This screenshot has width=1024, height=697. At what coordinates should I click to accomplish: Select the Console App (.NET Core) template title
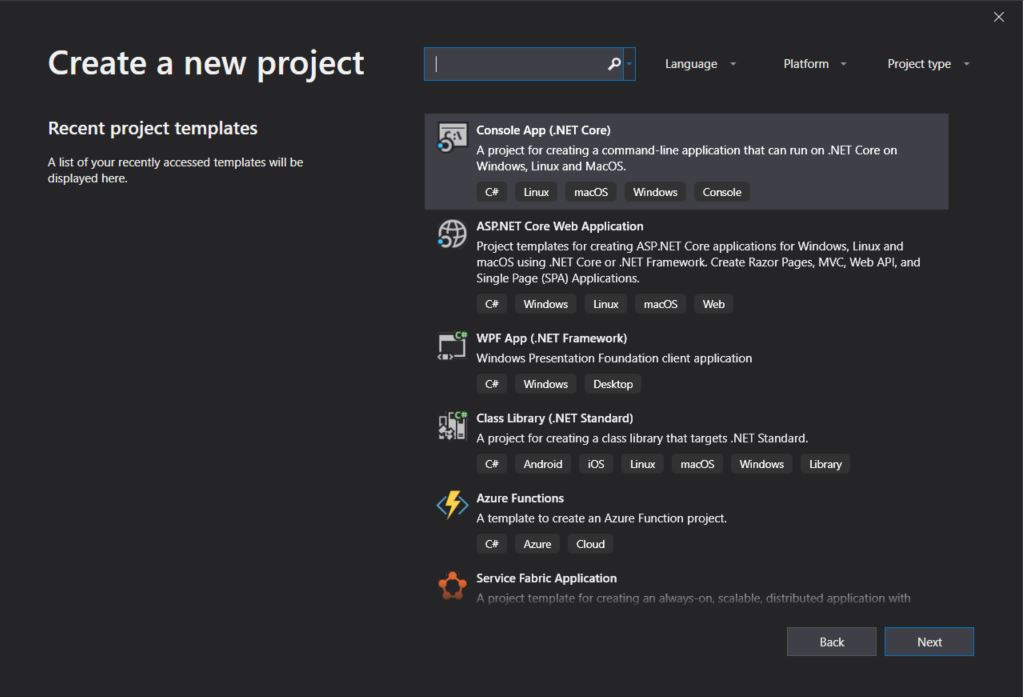pyautogui.click(x=543, y=130)
